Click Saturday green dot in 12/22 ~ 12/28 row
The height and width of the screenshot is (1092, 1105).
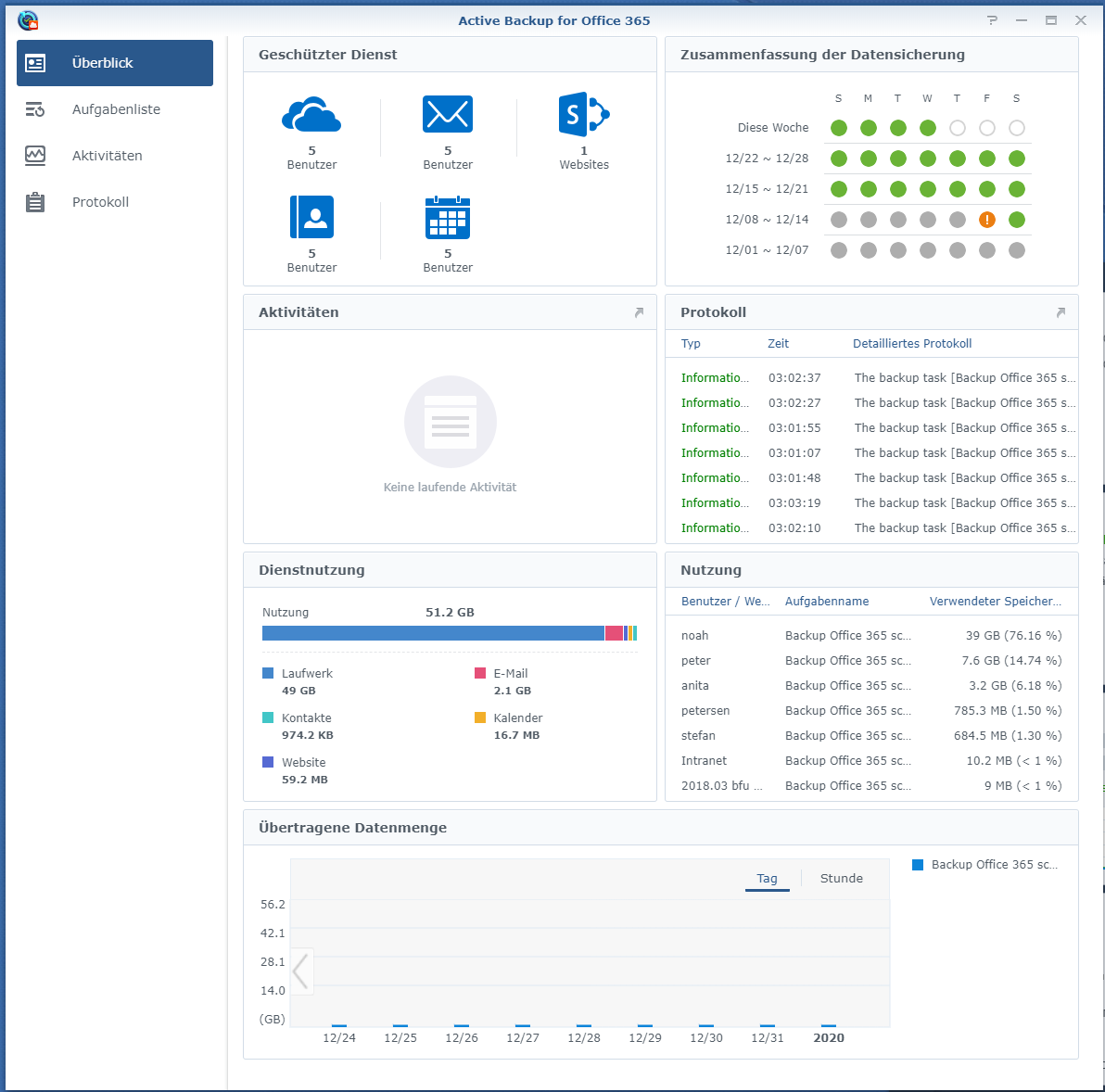1016,159
